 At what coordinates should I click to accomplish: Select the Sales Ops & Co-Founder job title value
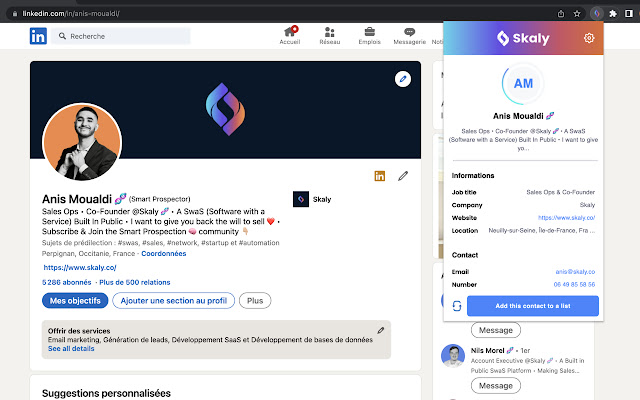click(560, 192)
